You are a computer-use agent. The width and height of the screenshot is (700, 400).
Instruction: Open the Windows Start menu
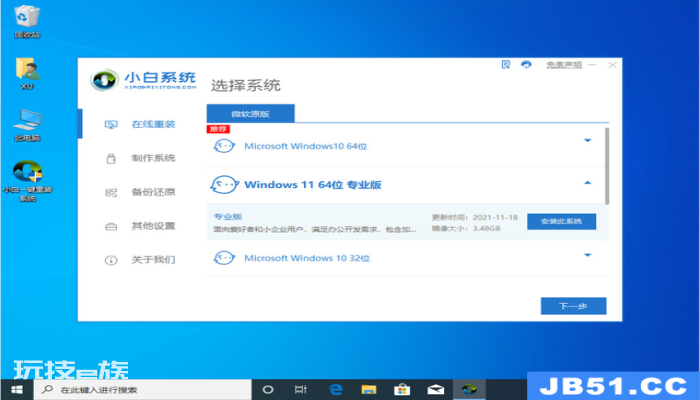[x=17, y=390]
